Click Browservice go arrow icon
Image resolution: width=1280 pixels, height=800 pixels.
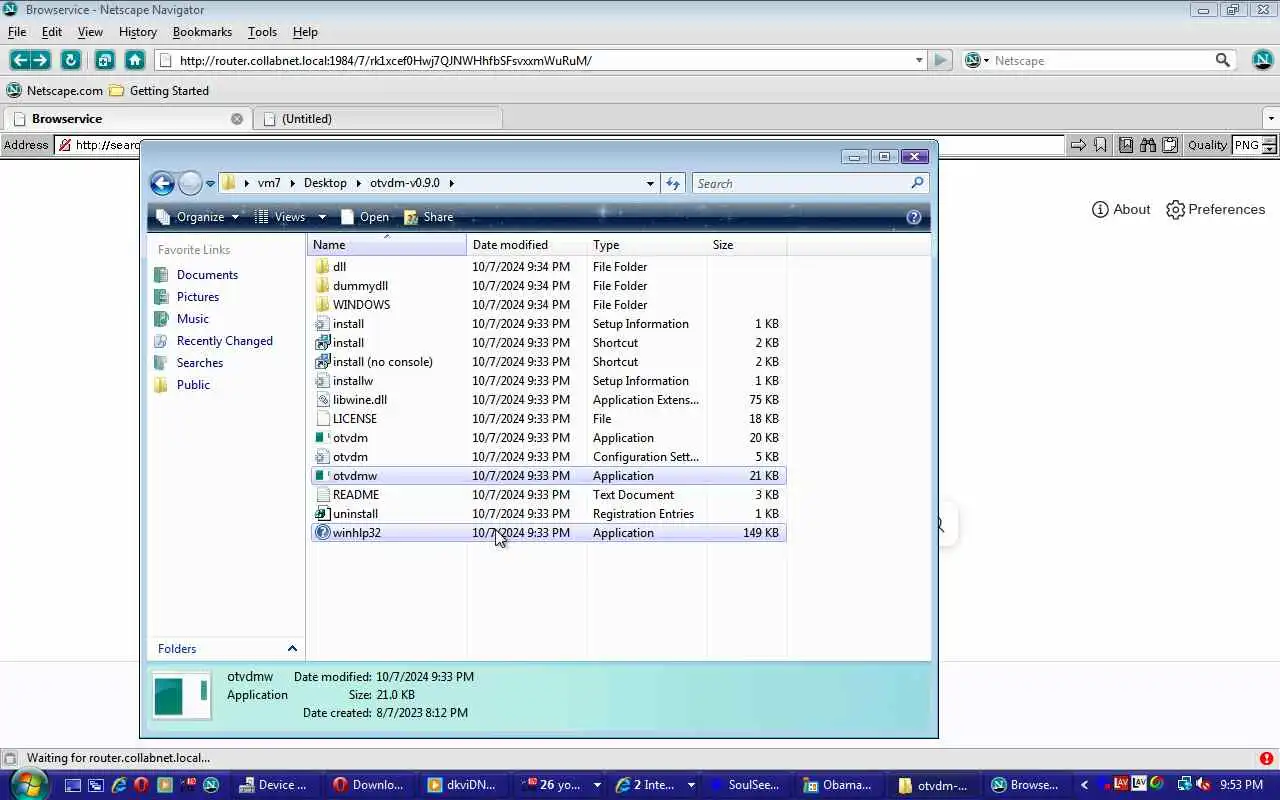pos(1078,145)
